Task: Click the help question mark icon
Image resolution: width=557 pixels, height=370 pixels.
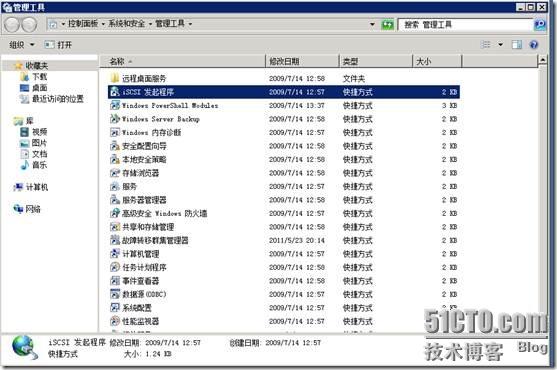Action: point(534,44)
